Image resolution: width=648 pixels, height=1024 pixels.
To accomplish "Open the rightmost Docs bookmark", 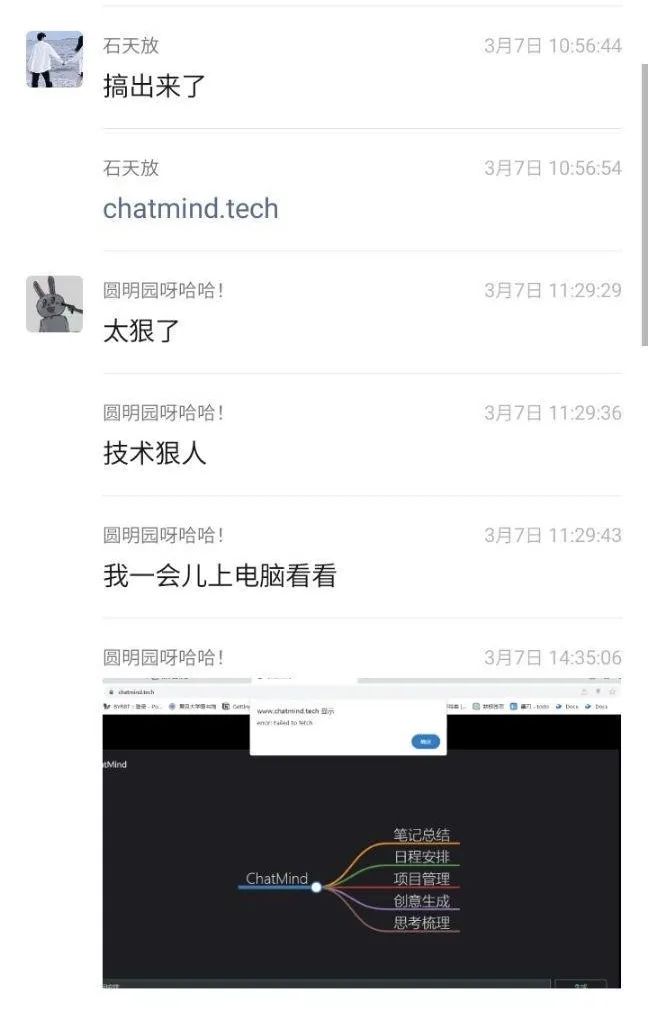I will (x=597, y=707).
